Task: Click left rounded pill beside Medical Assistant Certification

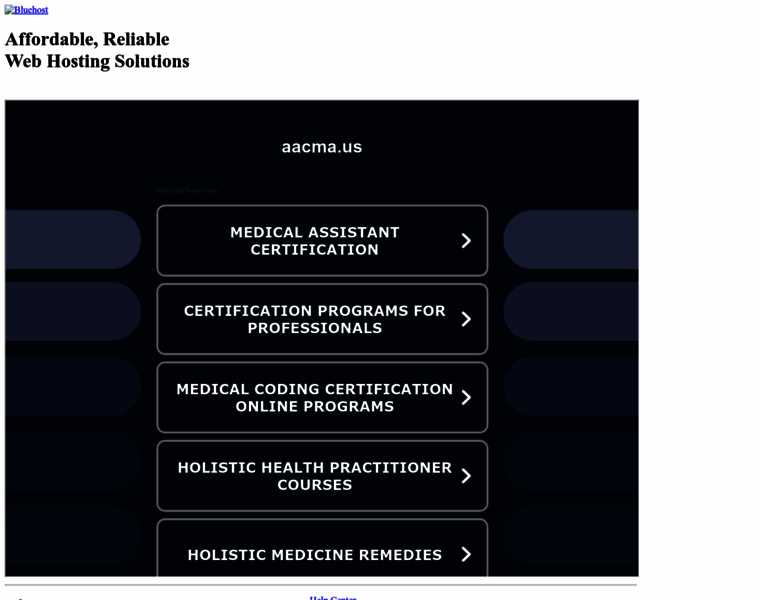Action: [x=75, y=240]
